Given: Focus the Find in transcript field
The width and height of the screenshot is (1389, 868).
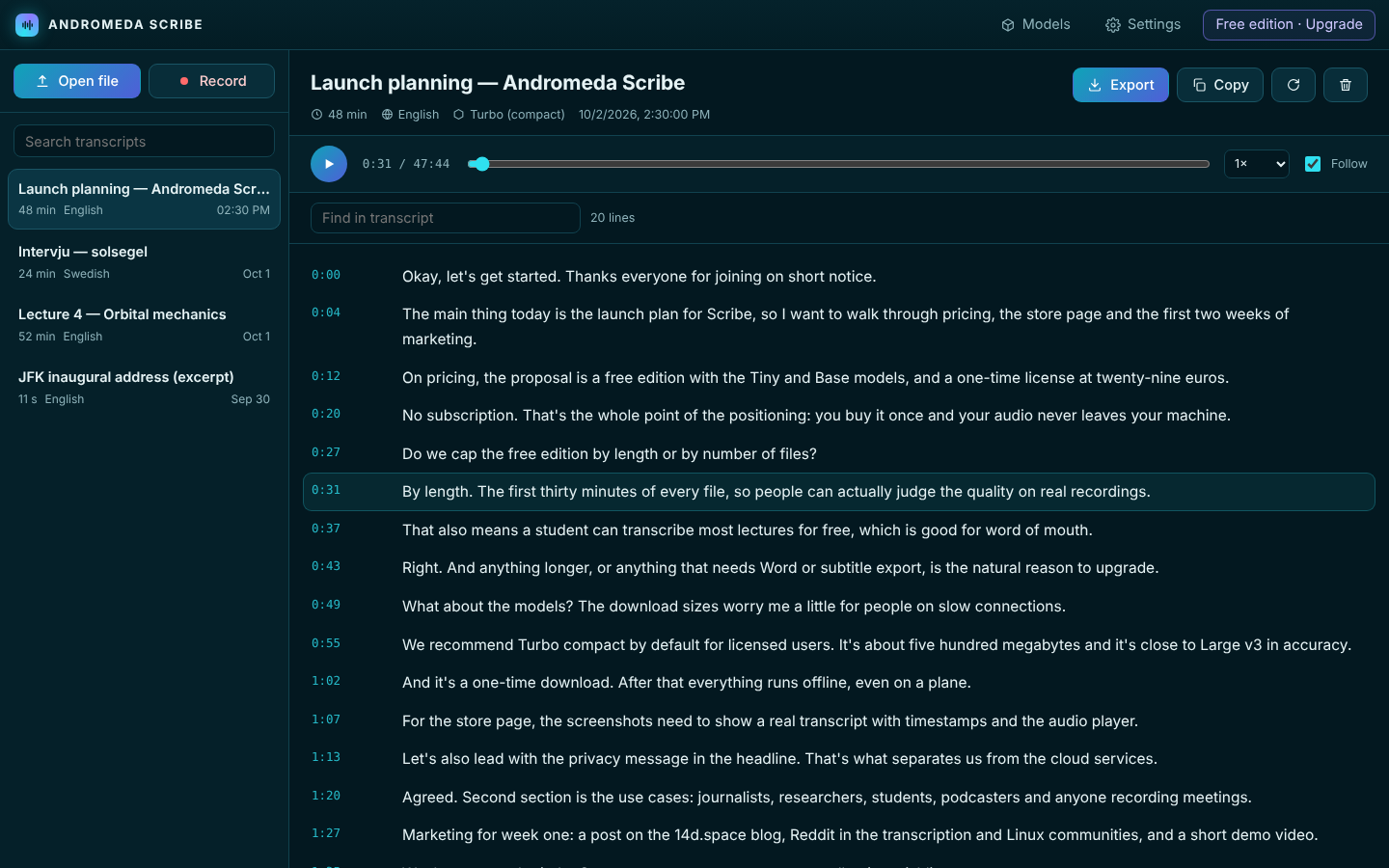Looking at the screenshot, I should (x=446, y=218).
